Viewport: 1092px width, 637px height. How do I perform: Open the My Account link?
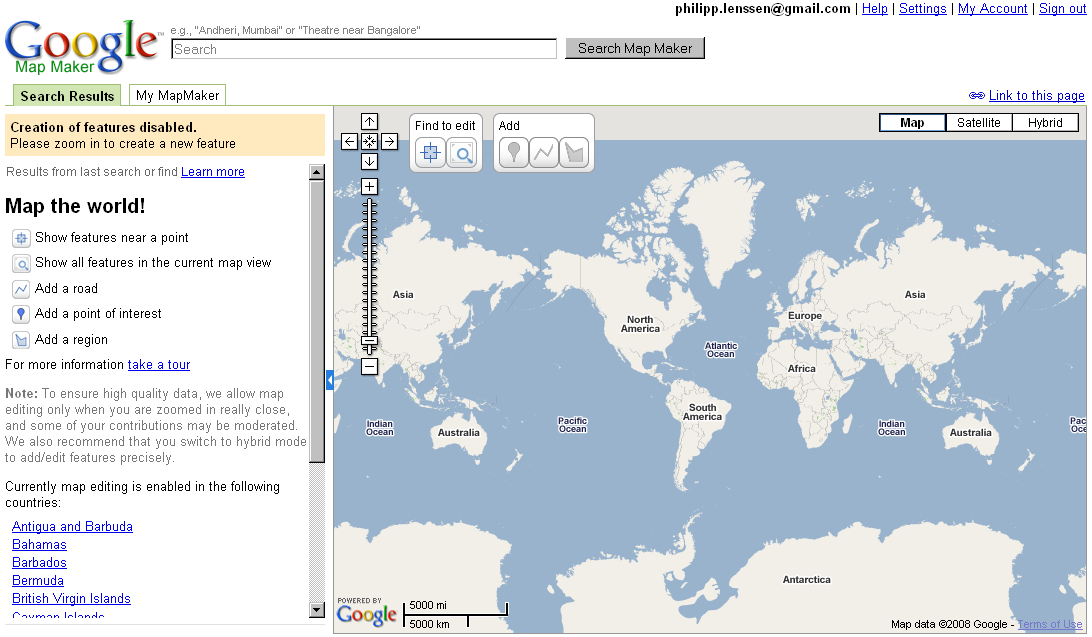click(x=992, y=8)
